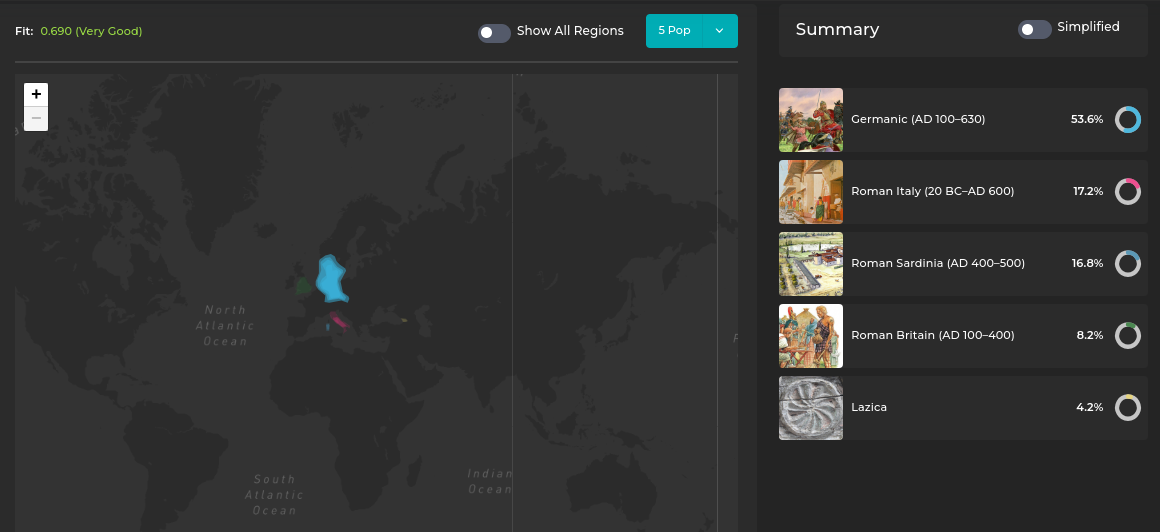This screenshot has width=1160, height=532.
Task: Click the 53.6% value
Action: [1087, 119]
